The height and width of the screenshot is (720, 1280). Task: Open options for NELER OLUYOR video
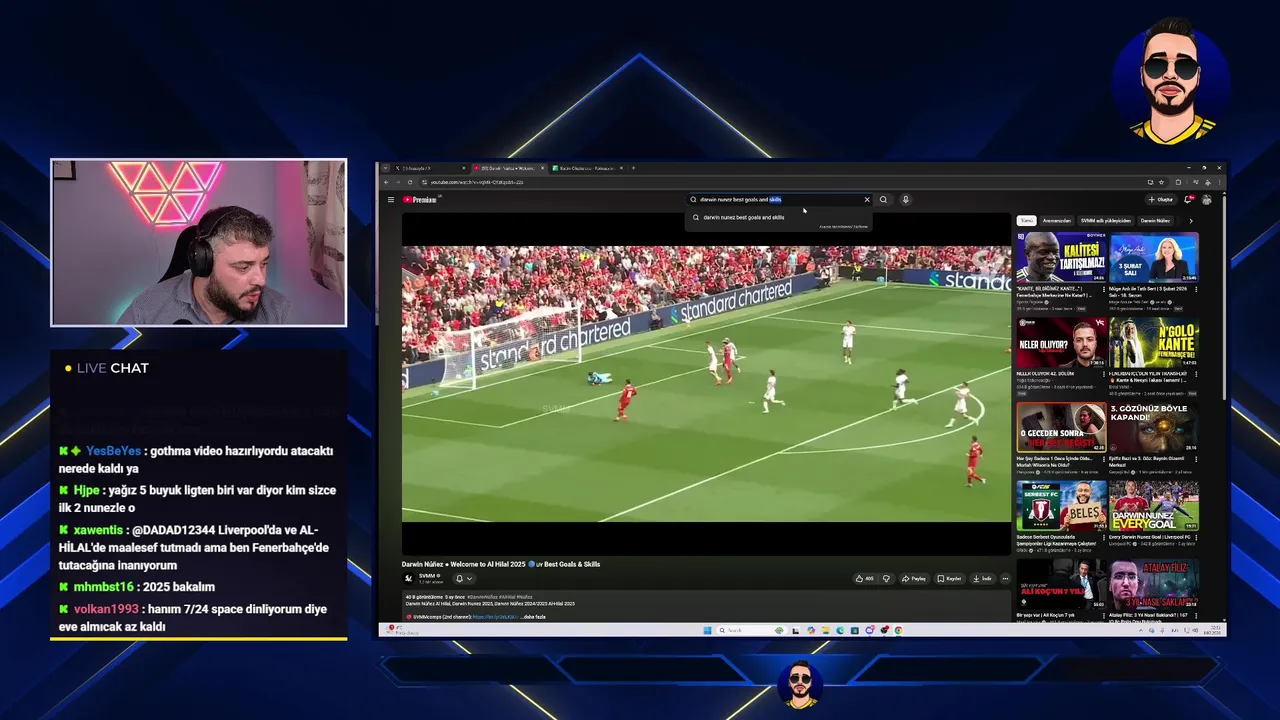point(1103,374)
